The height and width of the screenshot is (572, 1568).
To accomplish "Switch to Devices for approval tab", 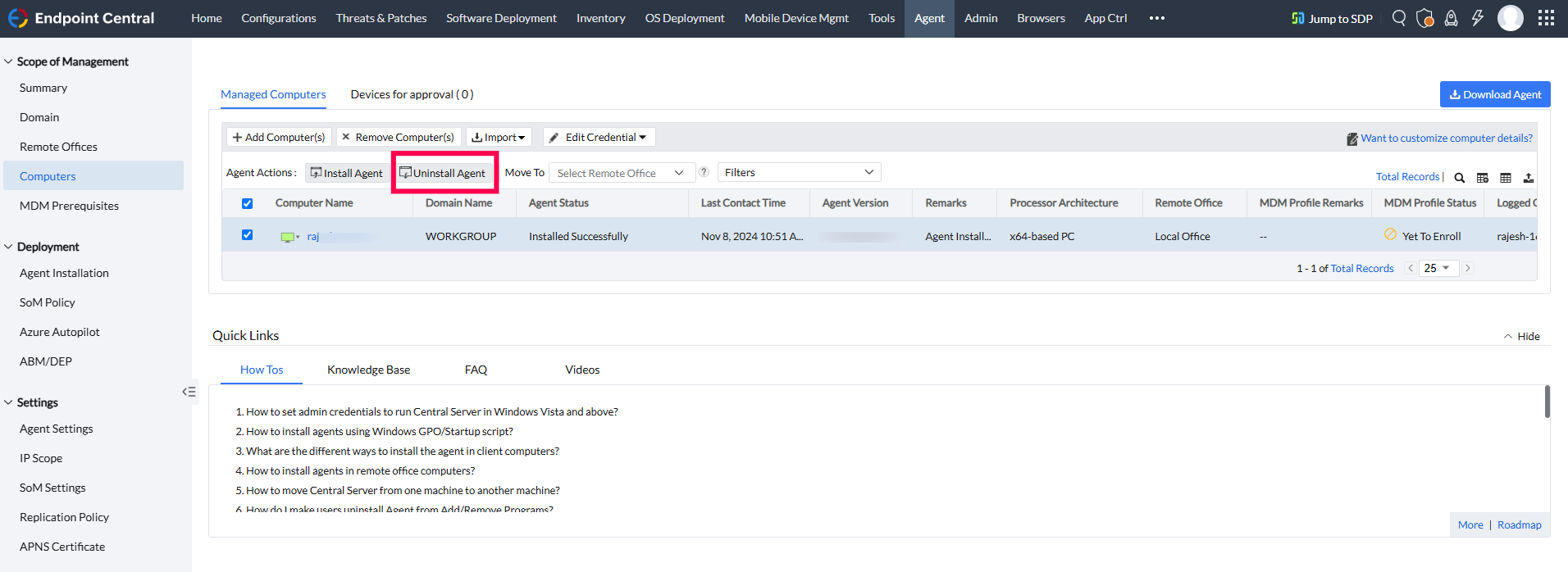I will tap(412, 94).
